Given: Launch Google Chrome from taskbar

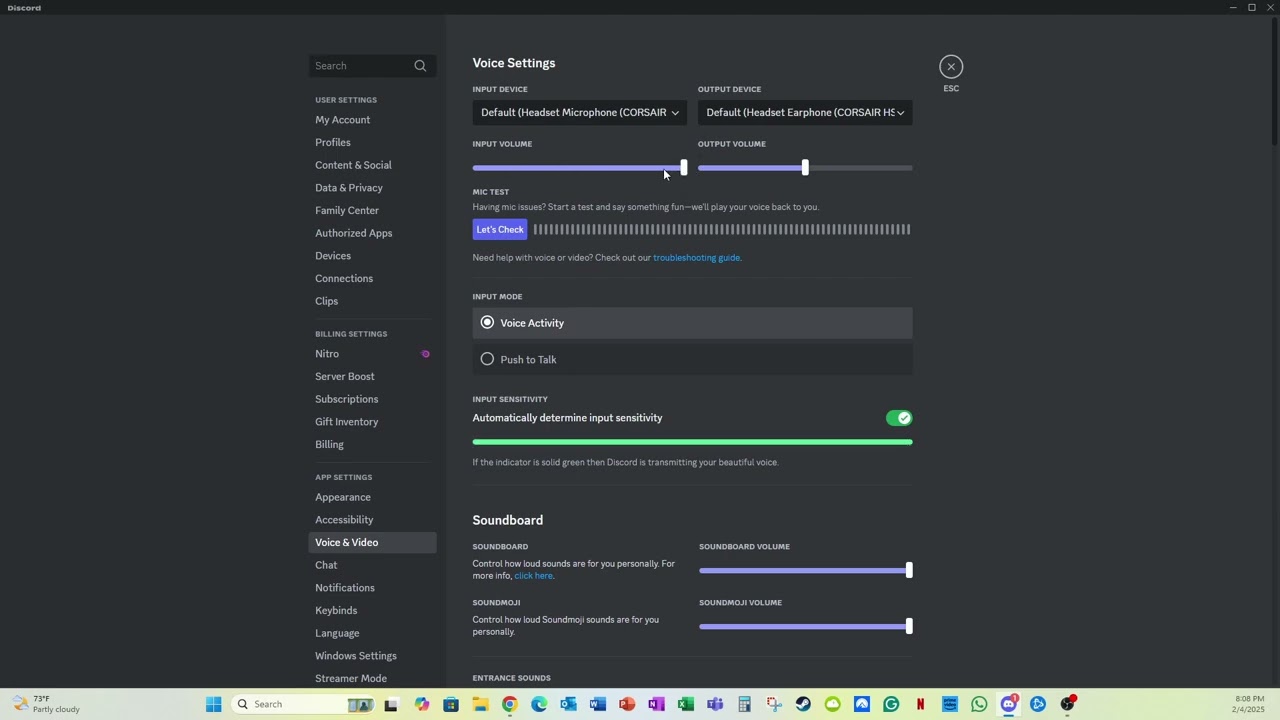Looking at the screenshot, I should coord(510,704).
